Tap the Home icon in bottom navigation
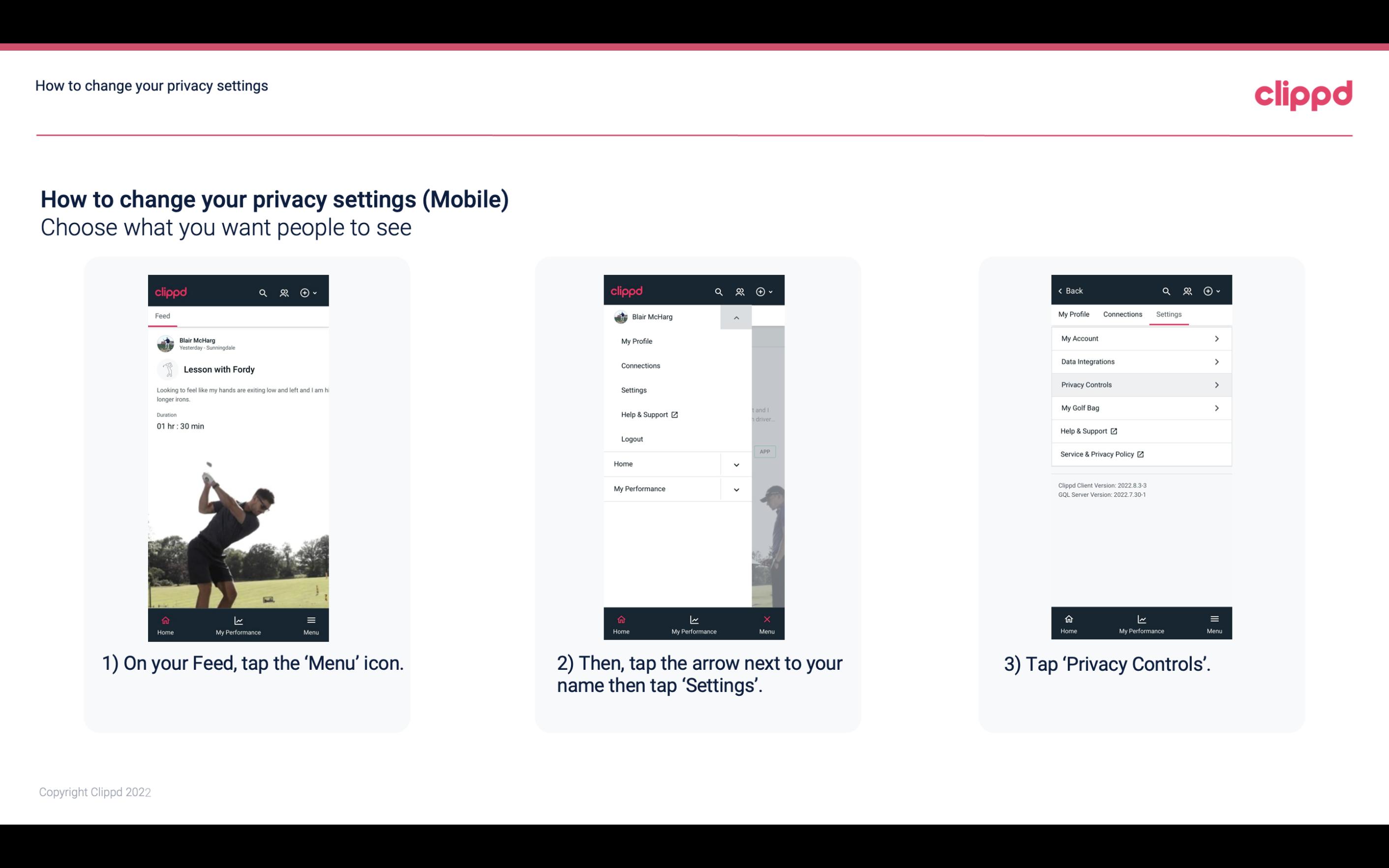1389x868 pixels. (166, 622)
